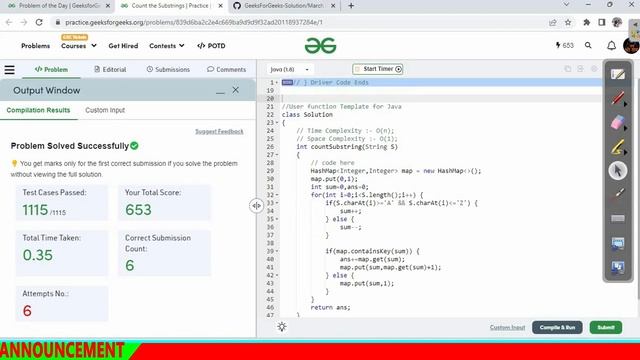Collapse code fold arrow at line 27
640x360 pixels.
point(277,155)
